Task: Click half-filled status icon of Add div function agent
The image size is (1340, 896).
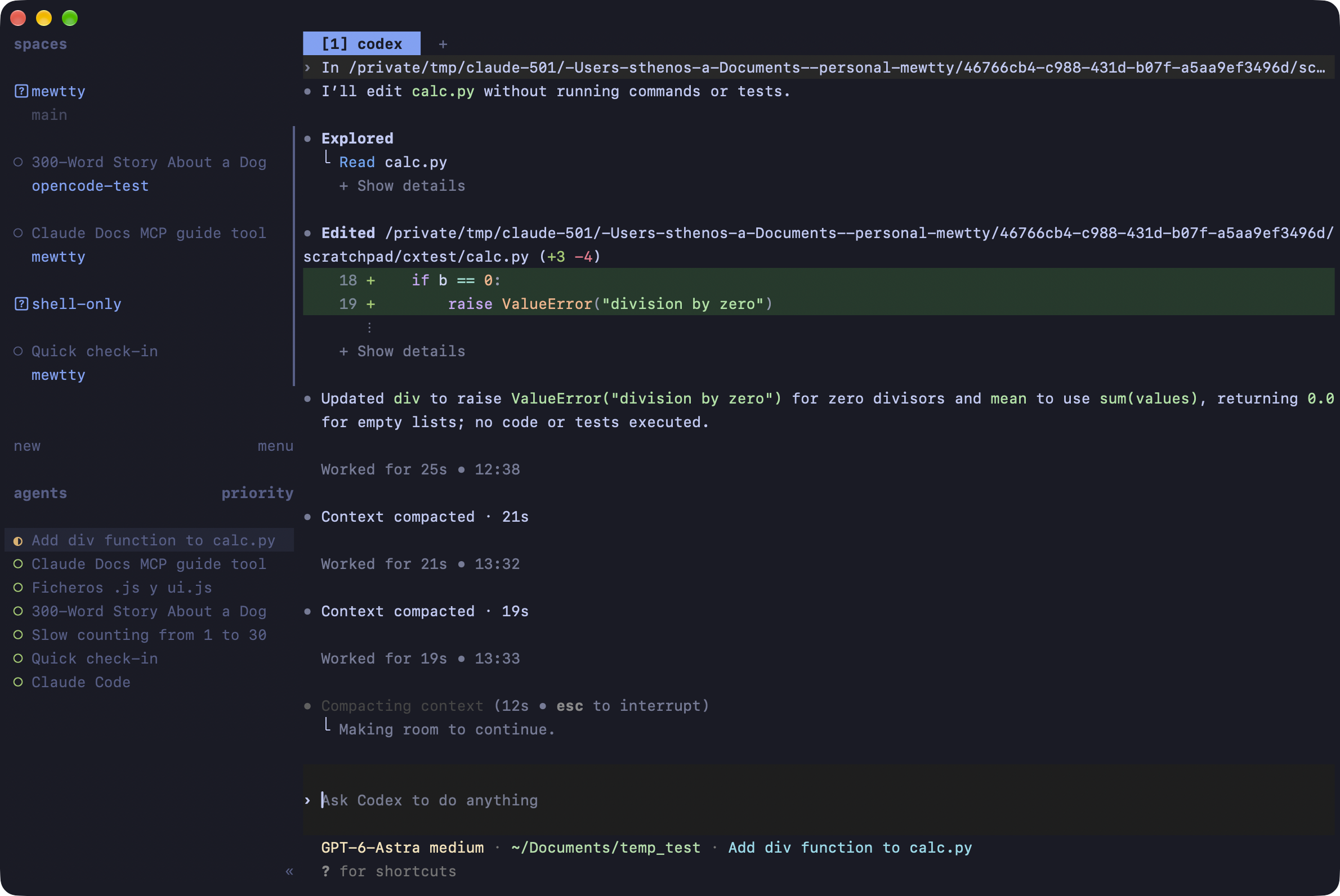Action: [x=18, y=540]
